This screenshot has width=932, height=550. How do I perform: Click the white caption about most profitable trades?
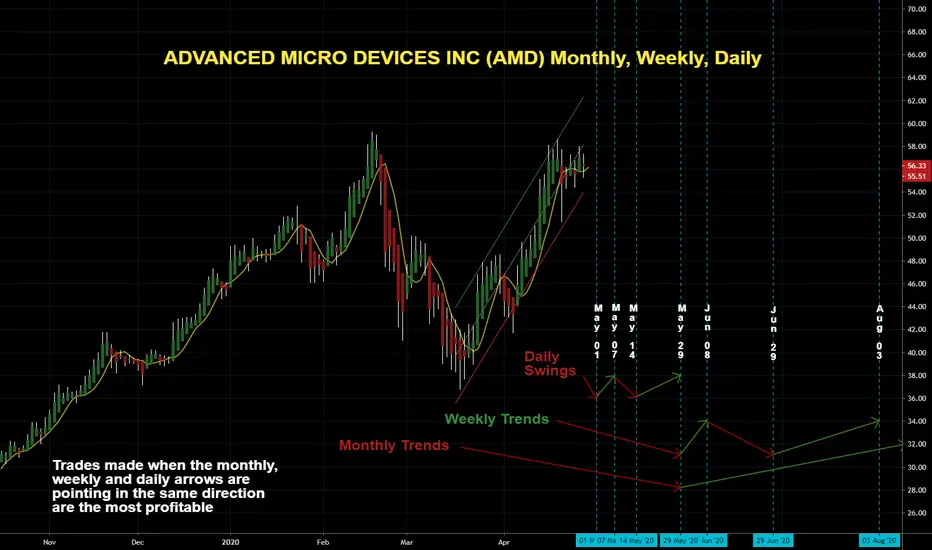click(165, 486)
